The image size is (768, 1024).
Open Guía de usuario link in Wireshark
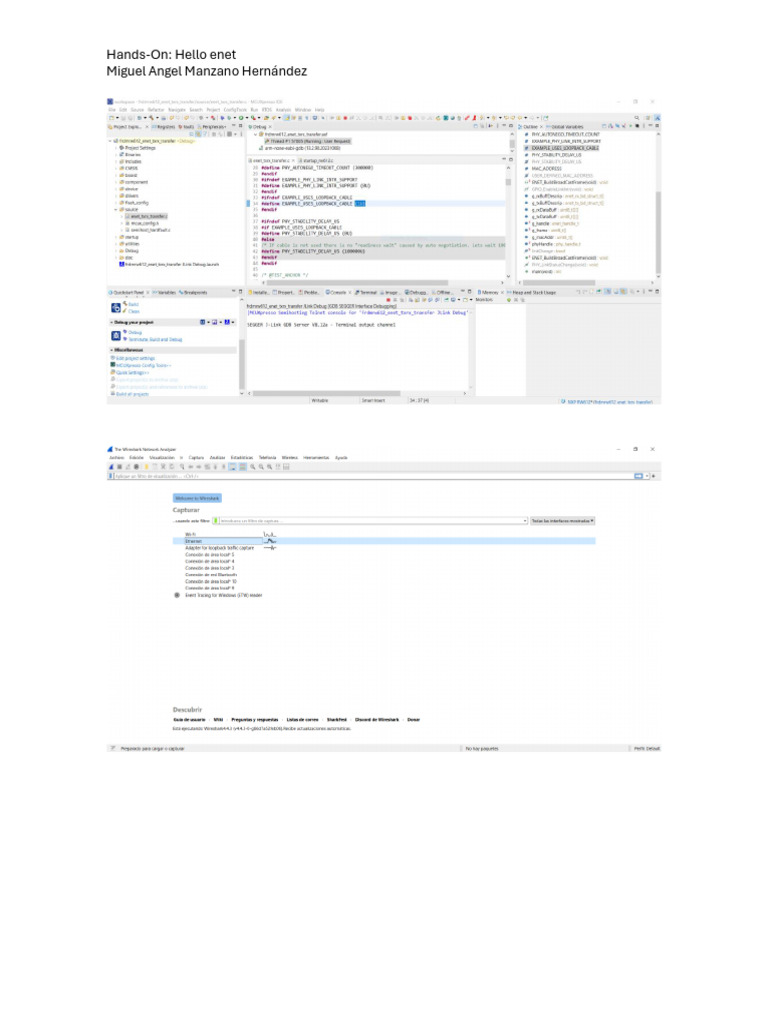[x=189, y=719]
